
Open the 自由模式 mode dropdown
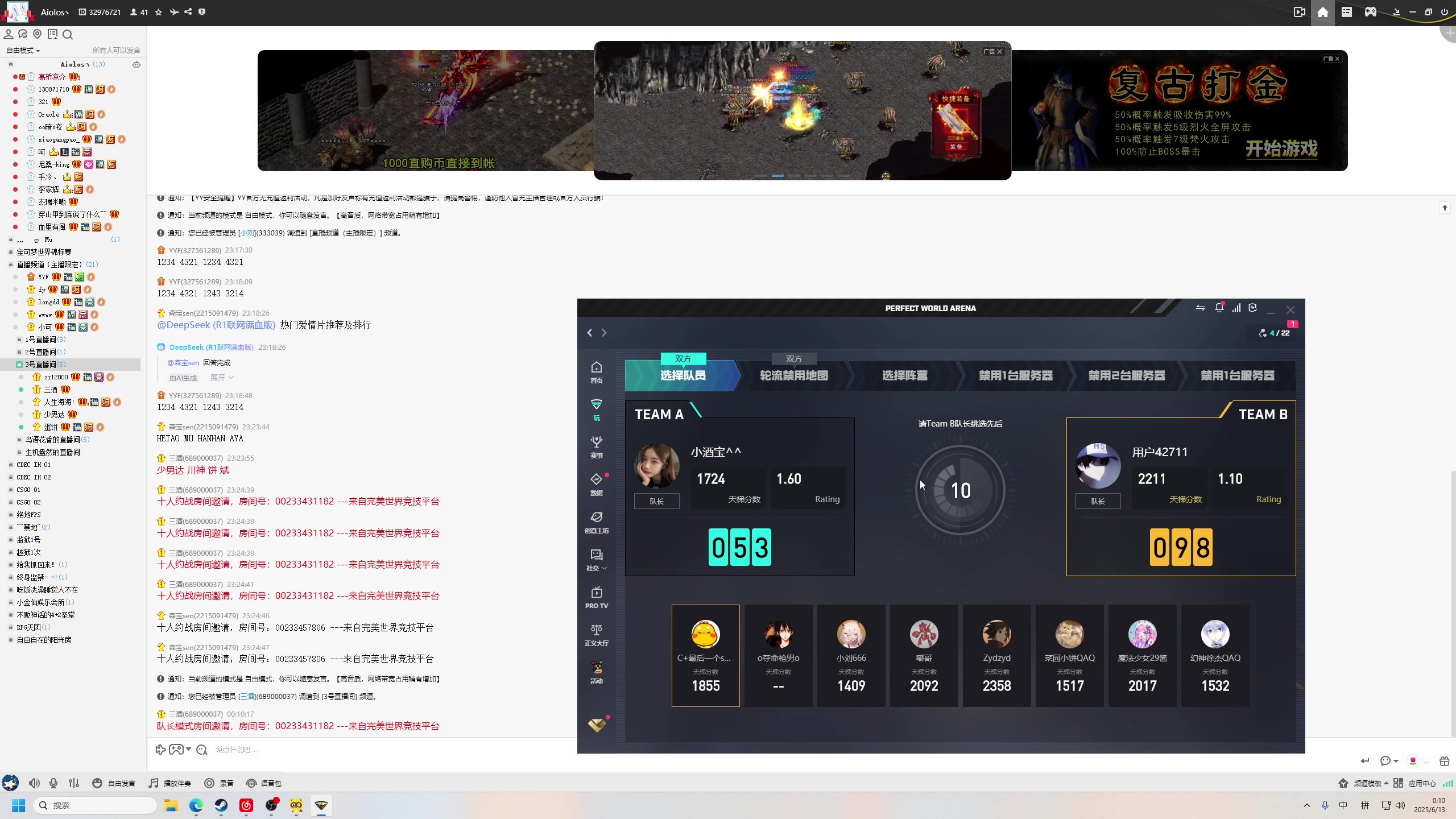pos(23,51)
